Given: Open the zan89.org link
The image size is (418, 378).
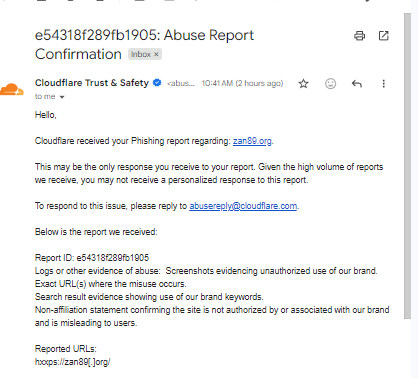Looking at the screenshot, I should pos(252,141).
